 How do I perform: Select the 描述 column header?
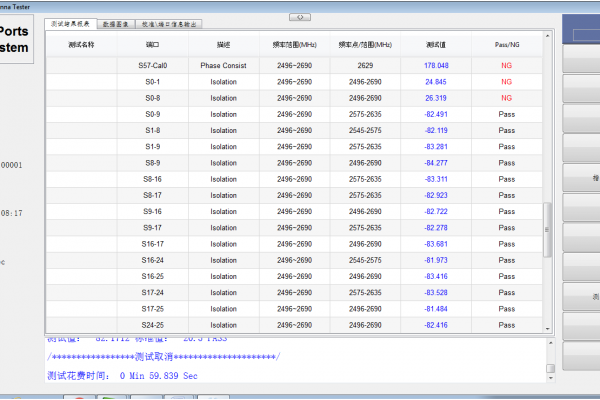point(223,45)
